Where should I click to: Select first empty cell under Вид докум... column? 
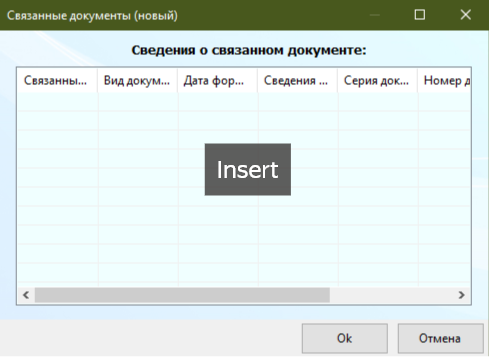[138, 102]
